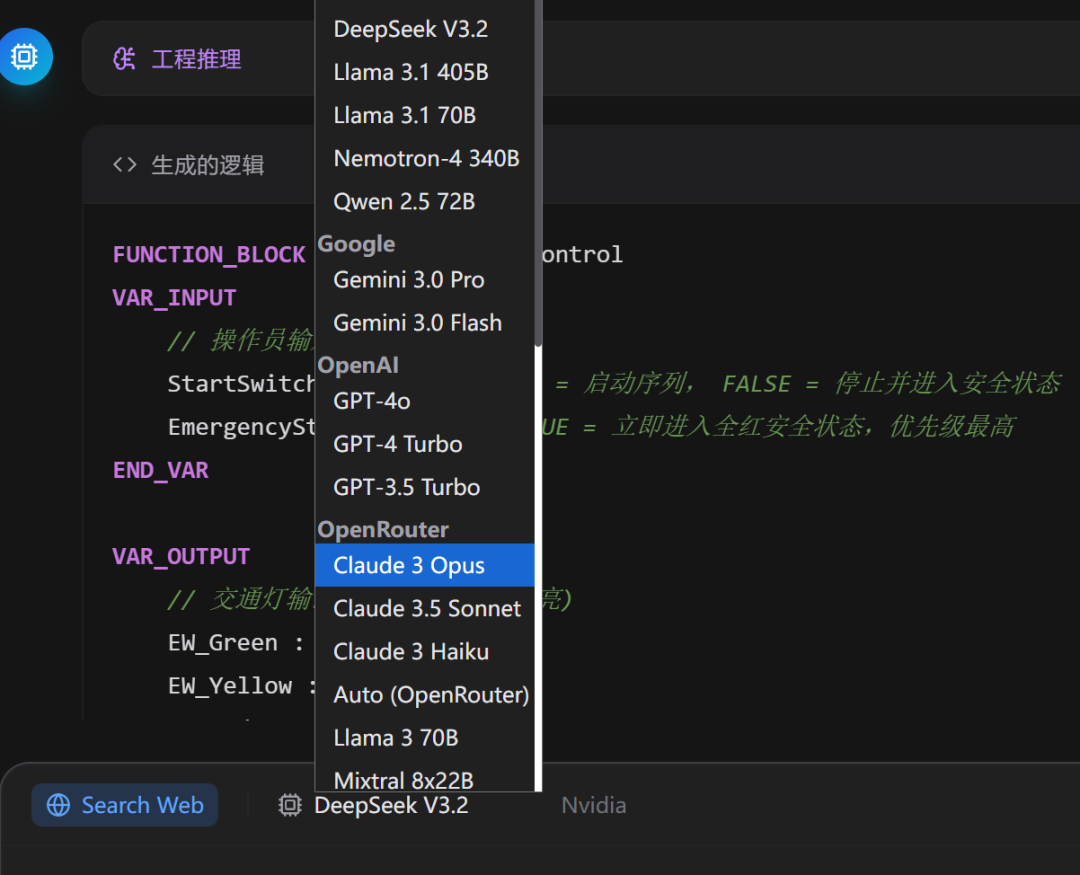Click the VAR_OUTPUT keyword
The width and height of the screenshot is (1080, 875).
tap(181, 556)
